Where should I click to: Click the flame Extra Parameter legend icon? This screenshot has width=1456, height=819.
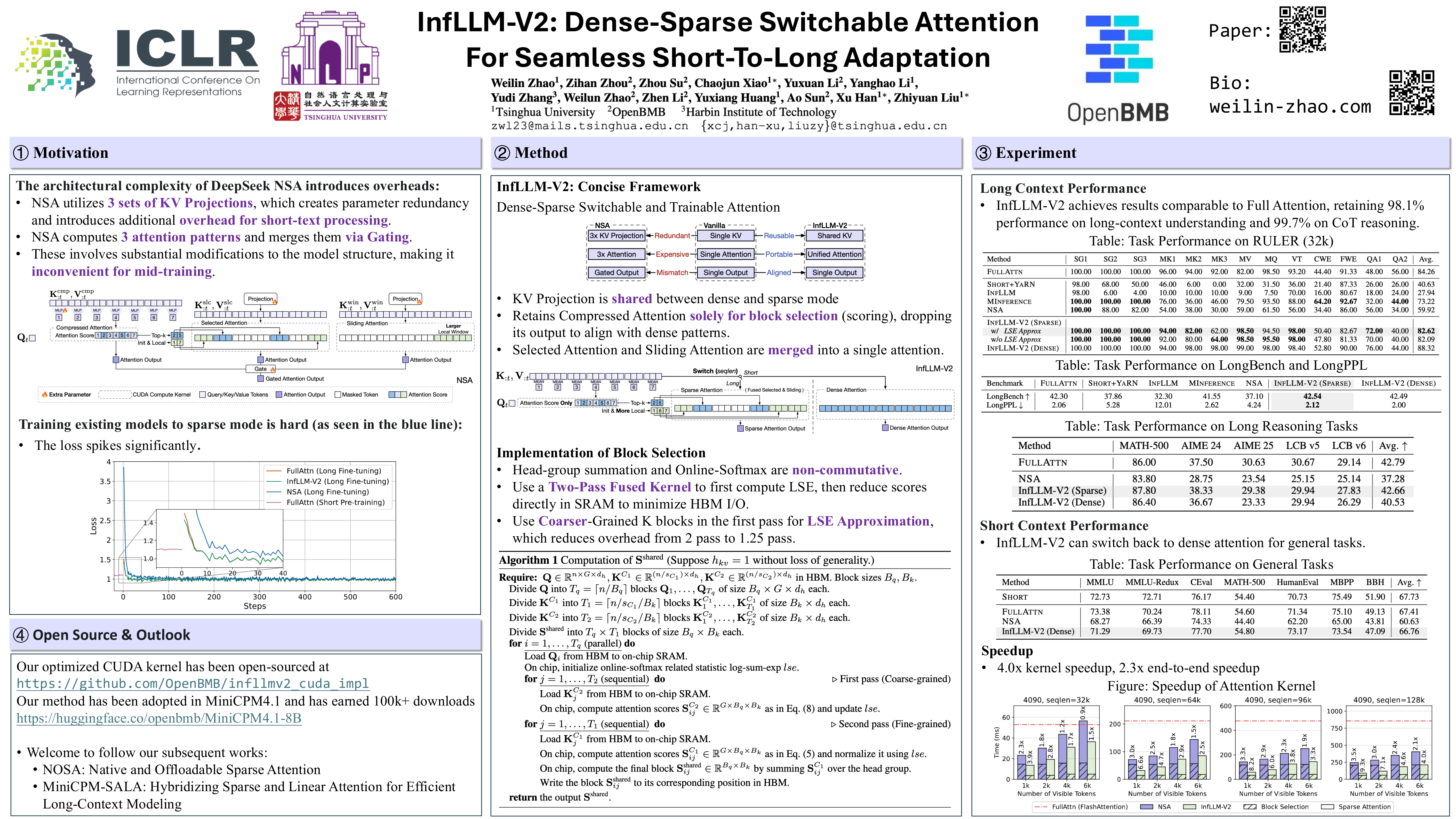[45, 394]
